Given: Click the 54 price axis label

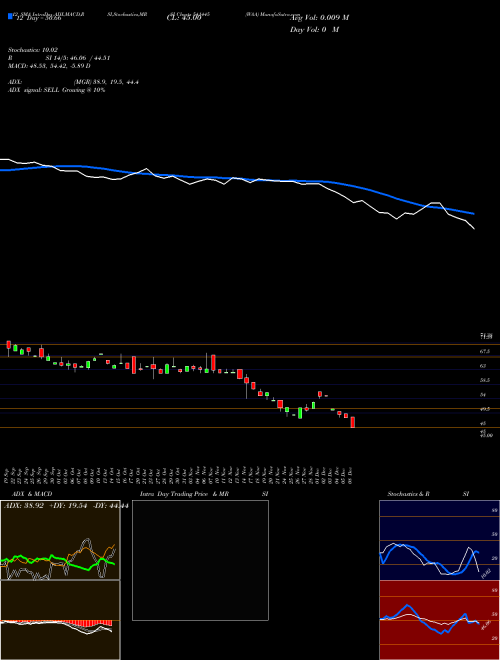Looking at the screenshot, I should coord(484,395).
